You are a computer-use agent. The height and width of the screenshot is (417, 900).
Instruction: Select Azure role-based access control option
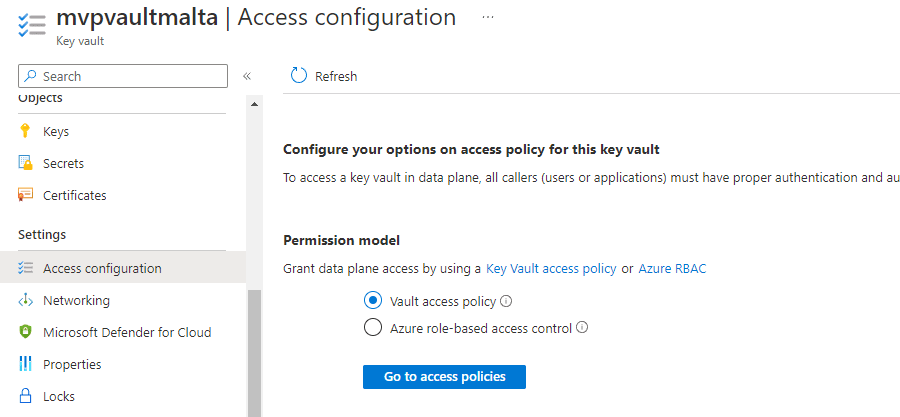tap(373, 327)
